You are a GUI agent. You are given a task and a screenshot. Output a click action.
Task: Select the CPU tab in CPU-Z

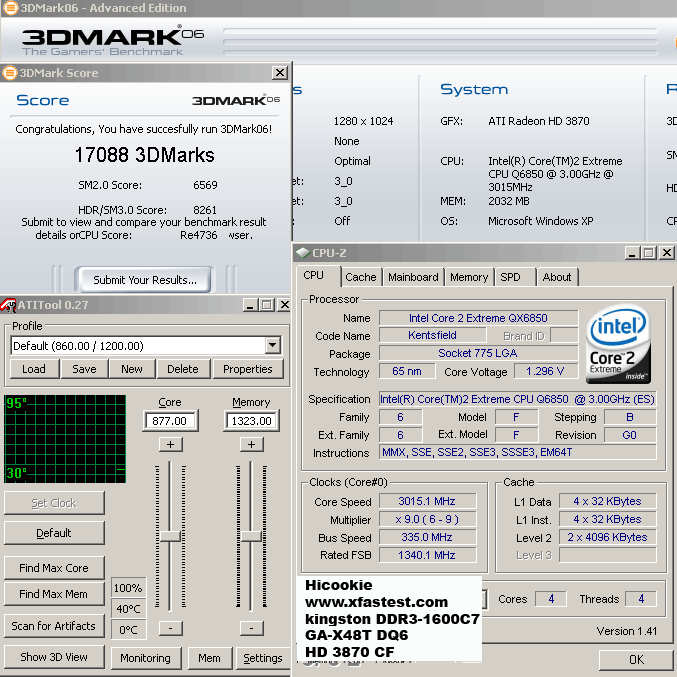(318, 276)
